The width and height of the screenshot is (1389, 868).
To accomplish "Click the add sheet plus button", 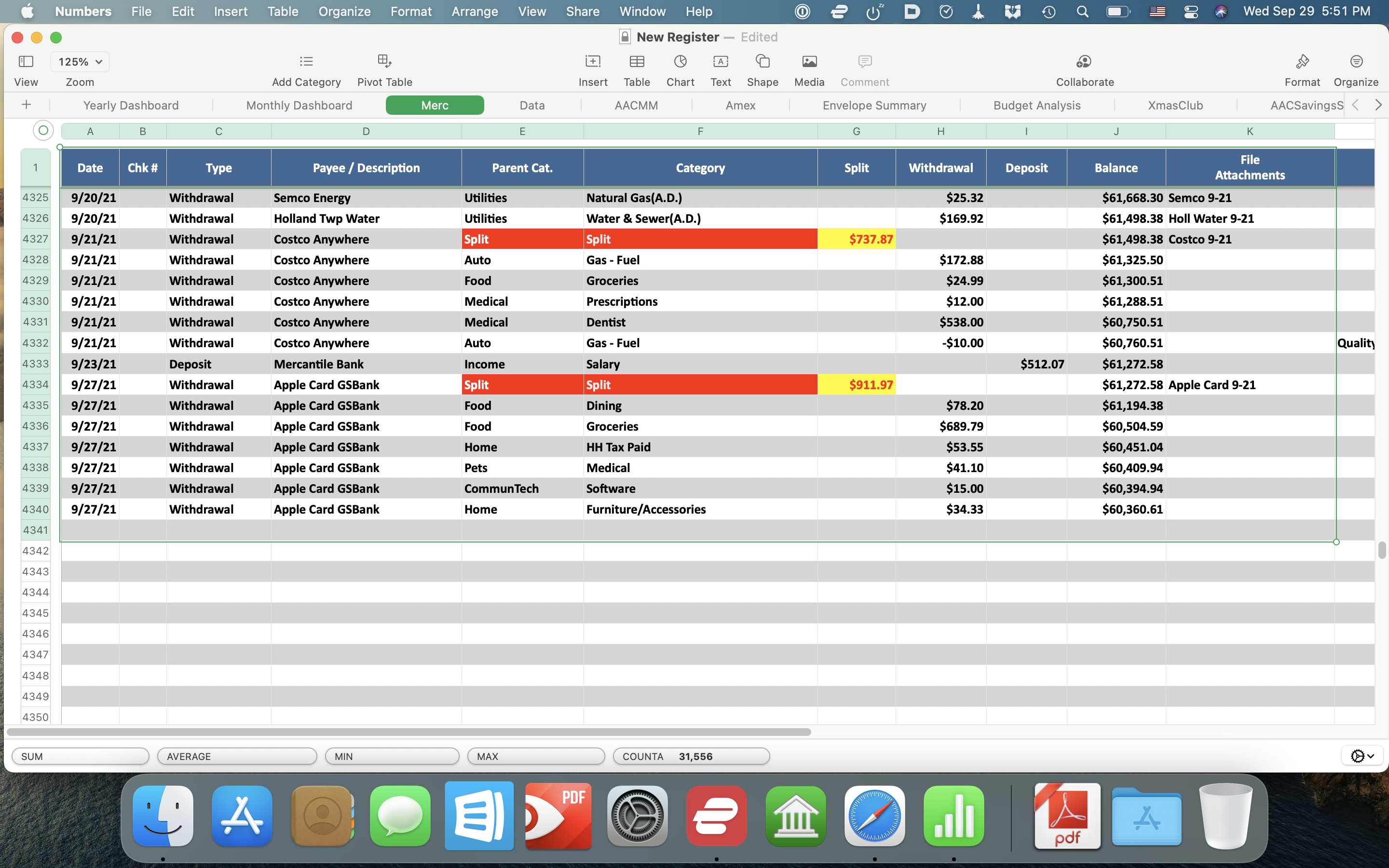I will pos(27,105).
